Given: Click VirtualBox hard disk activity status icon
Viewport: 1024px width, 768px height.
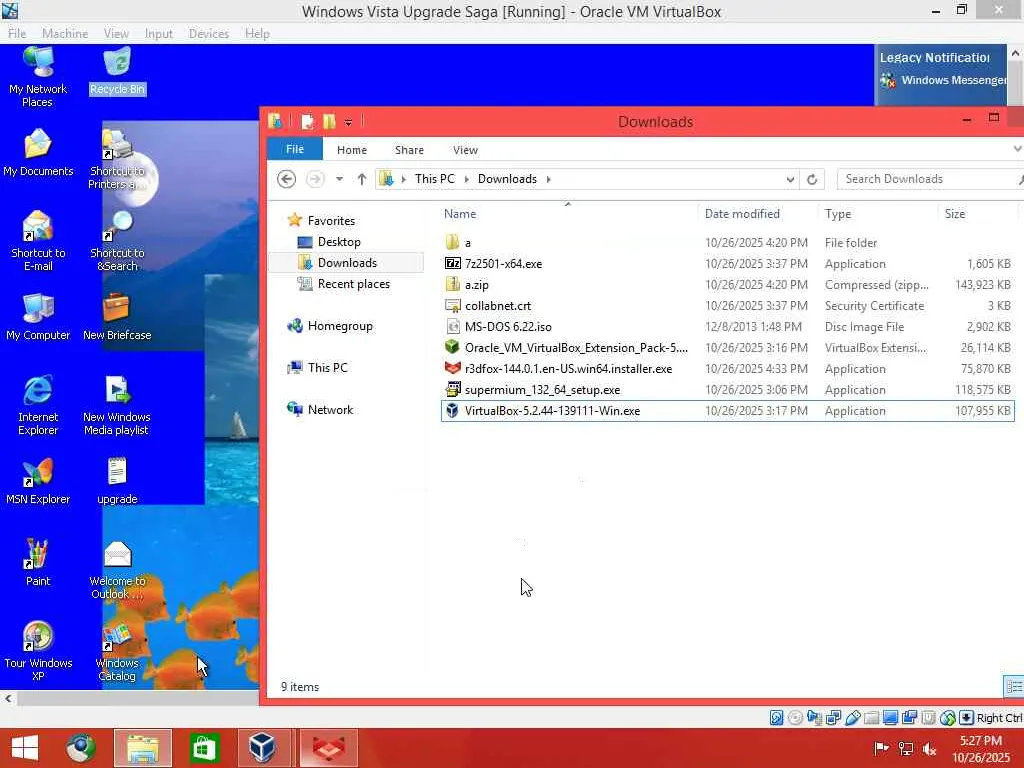Looking at the screenshot, I should (x=776, y=718).
